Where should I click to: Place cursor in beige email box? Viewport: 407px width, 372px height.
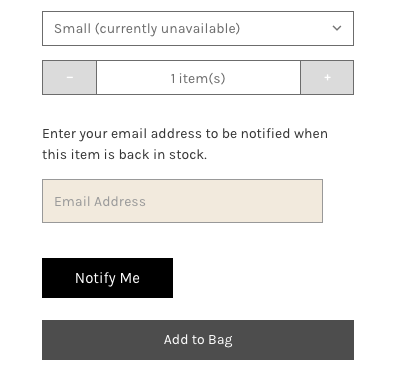[x=182, y=201]
